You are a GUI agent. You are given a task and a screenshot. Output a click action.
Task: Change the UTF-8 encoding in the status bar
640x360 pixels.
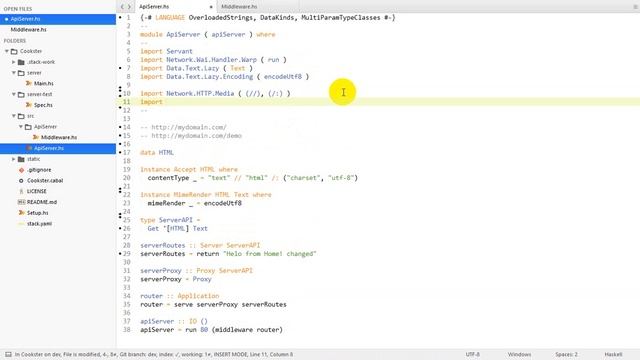tap(473, 354)
